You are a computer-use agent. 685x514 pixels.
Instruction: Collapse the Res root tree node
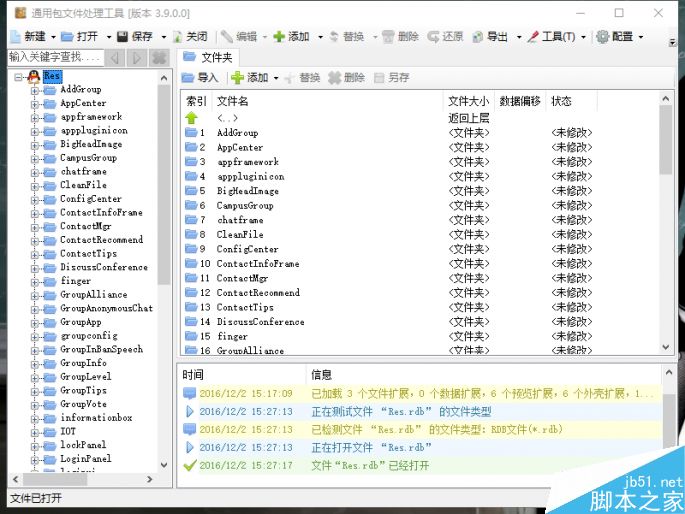click(x=19, y=76)
